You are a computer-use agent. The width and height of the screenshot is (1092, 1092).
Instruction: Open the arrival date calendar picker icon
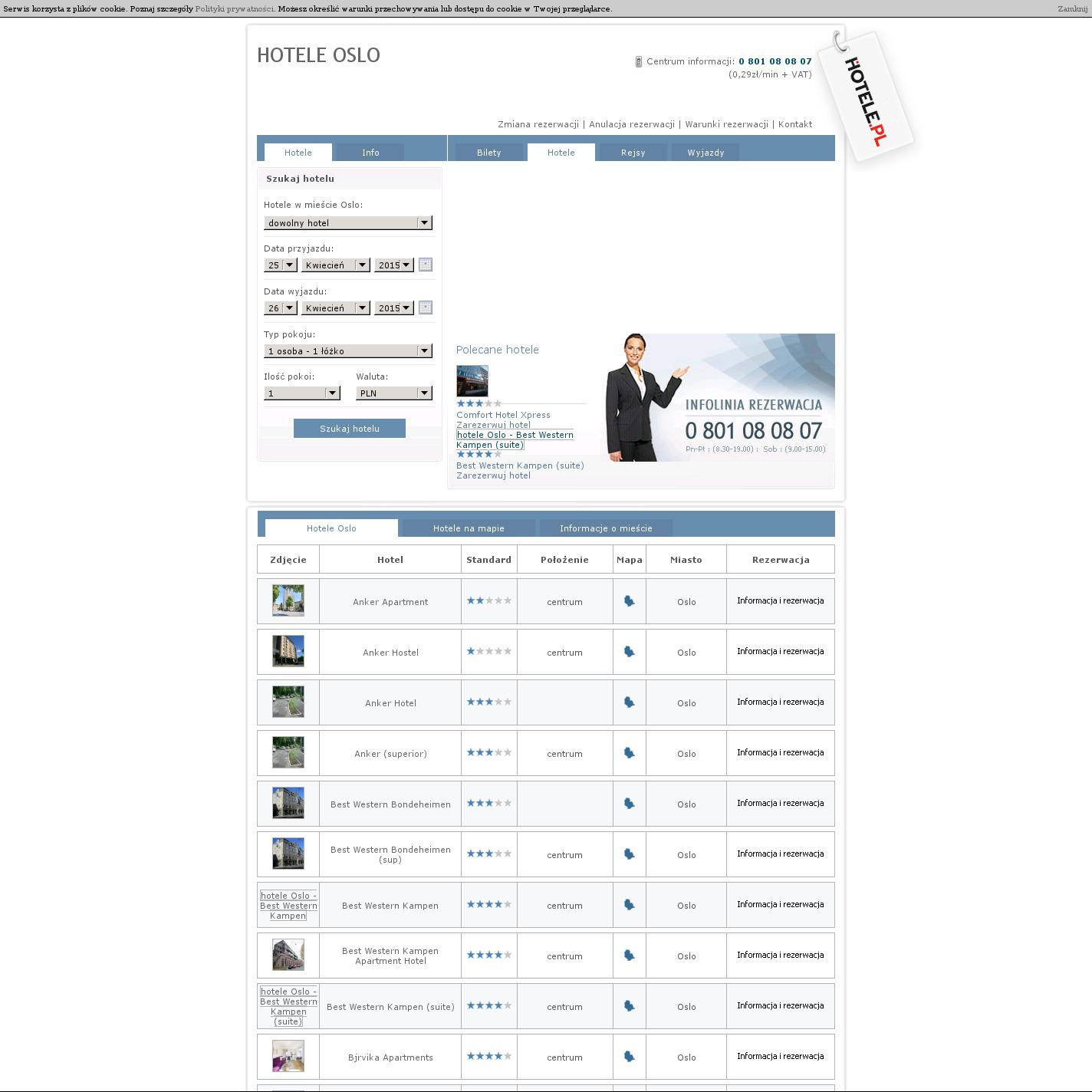pos(426,265)
